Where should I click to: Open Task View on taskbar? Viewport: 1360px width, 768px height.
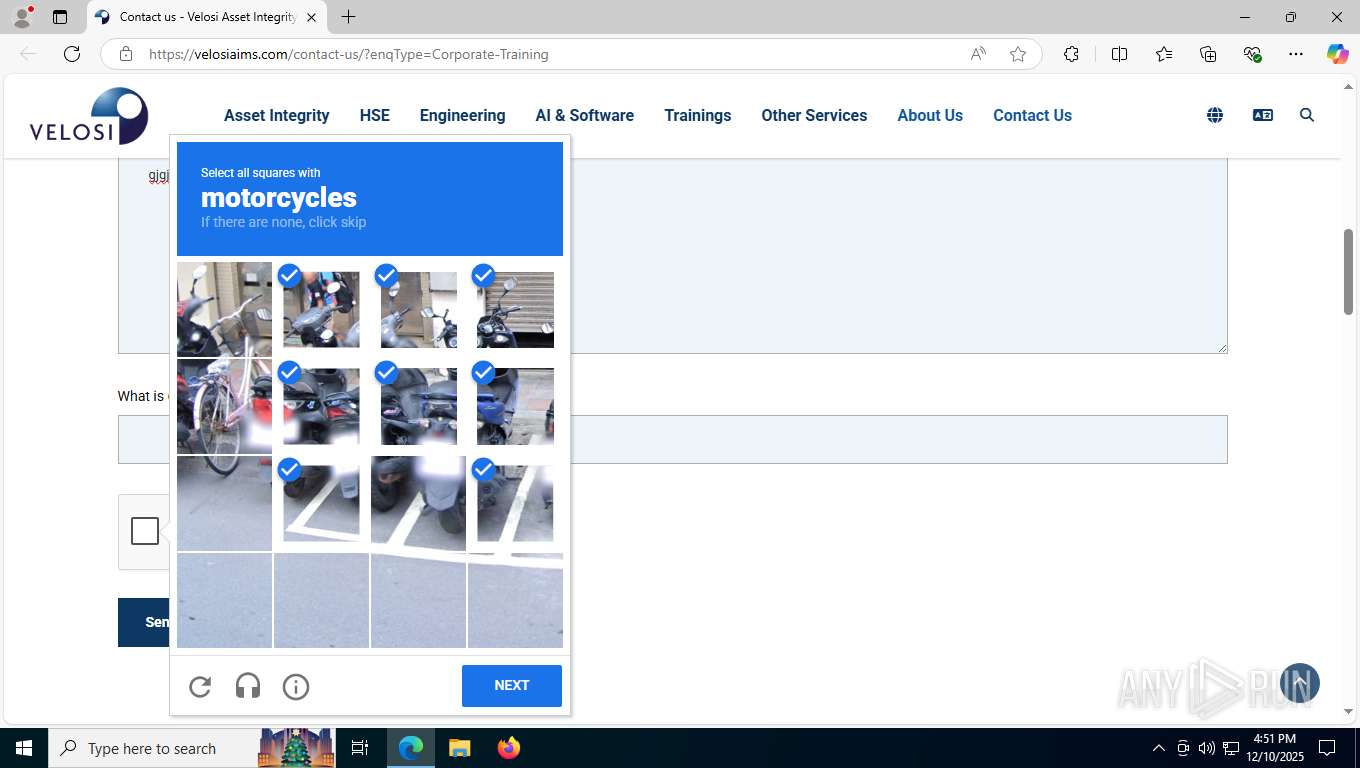[x=360, y=748]
